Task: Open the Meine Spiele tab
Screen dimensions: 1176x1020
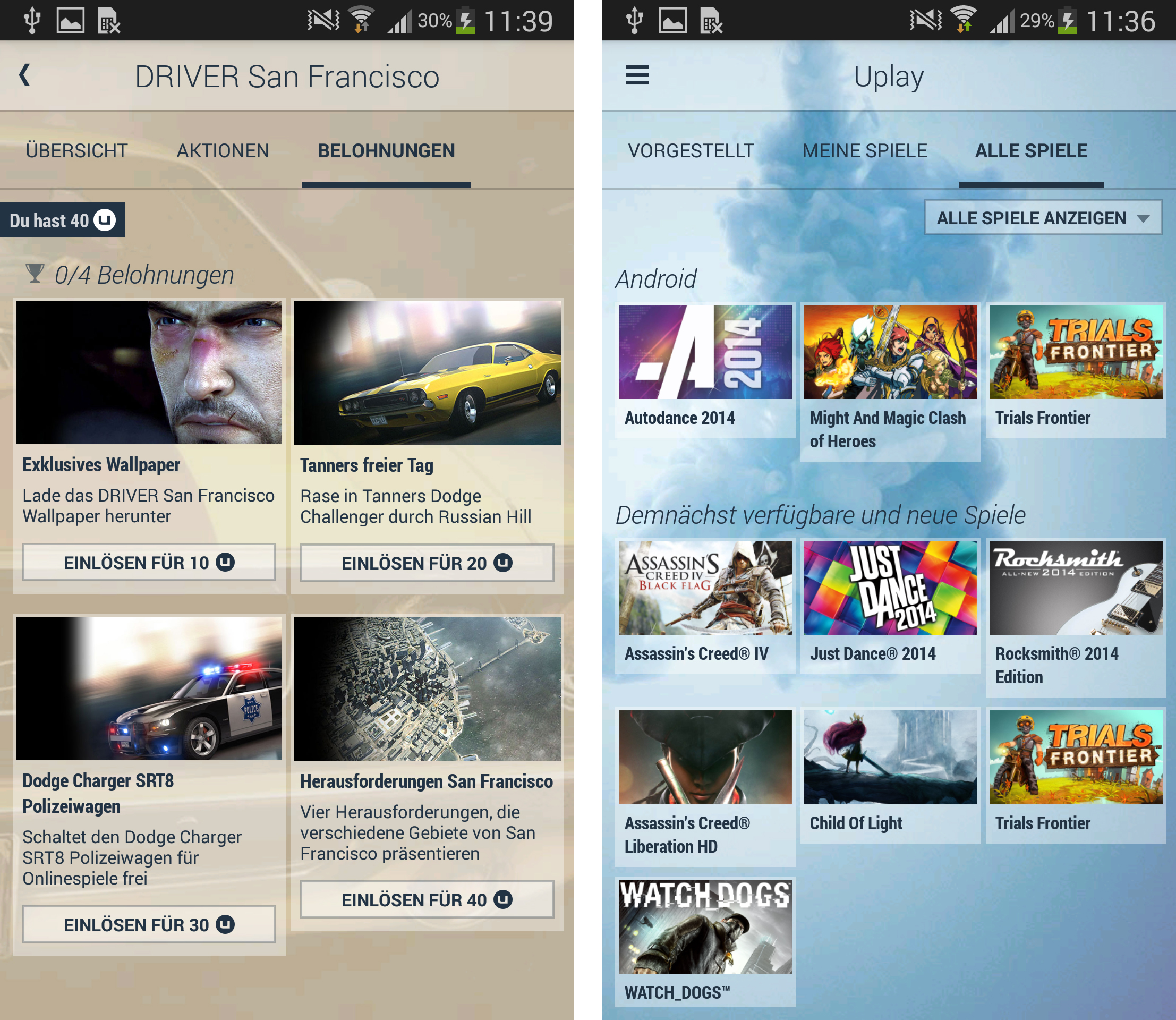Action: click(864, 151)
